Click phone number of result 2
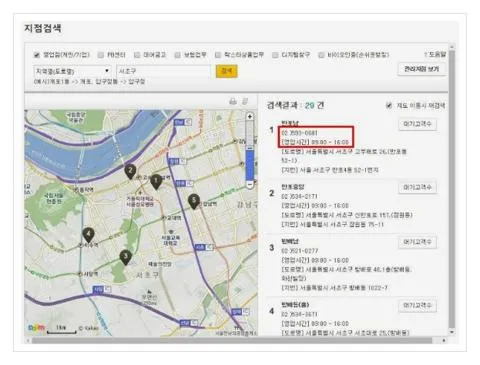Screen dimensions: 480x365 (300, 196)
